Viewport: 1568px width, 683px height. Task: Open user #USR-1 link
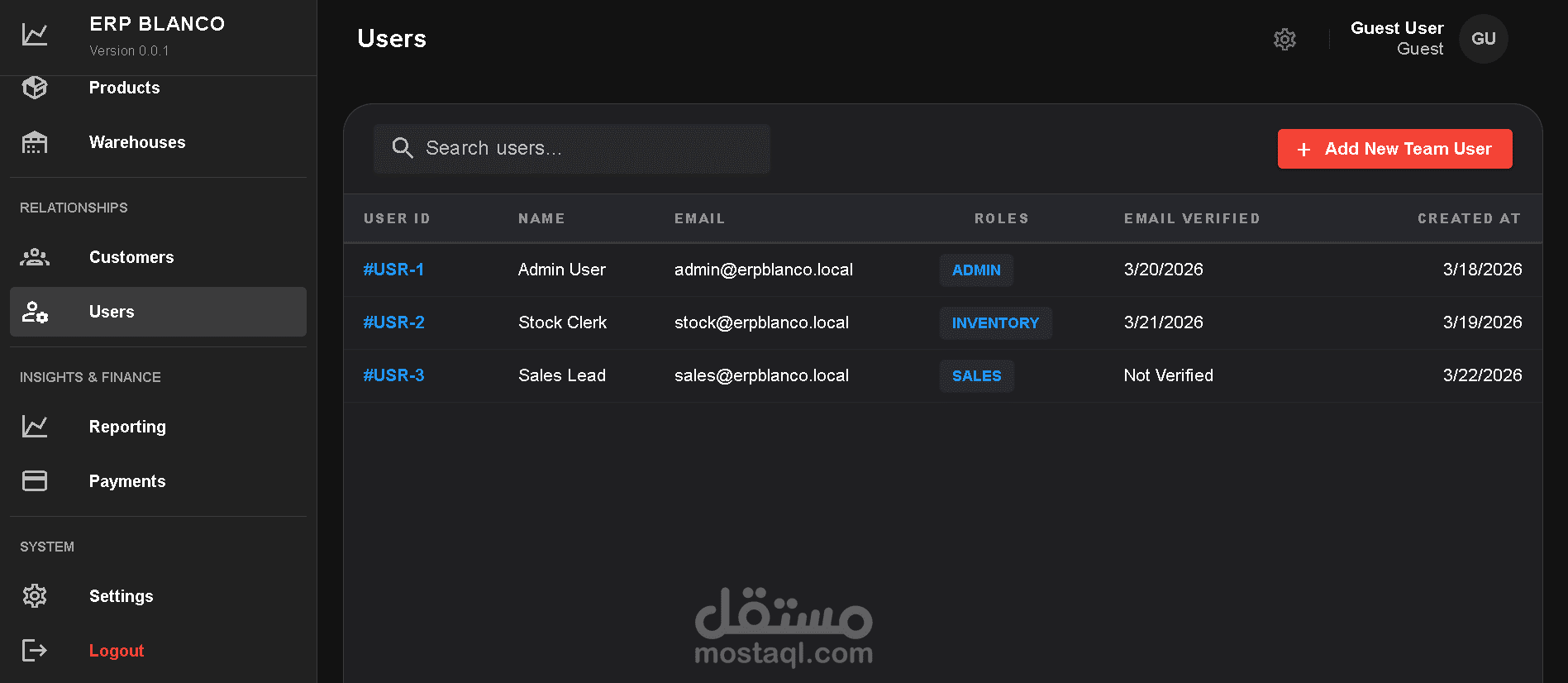pos(393,270)
